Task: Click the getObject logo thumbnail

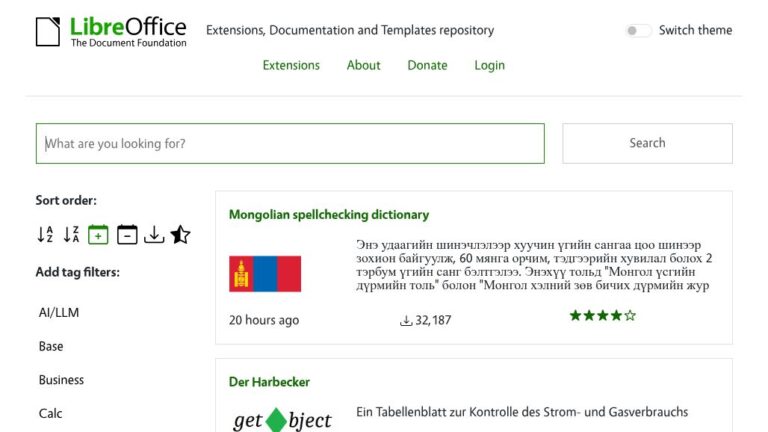Action: 282,420
